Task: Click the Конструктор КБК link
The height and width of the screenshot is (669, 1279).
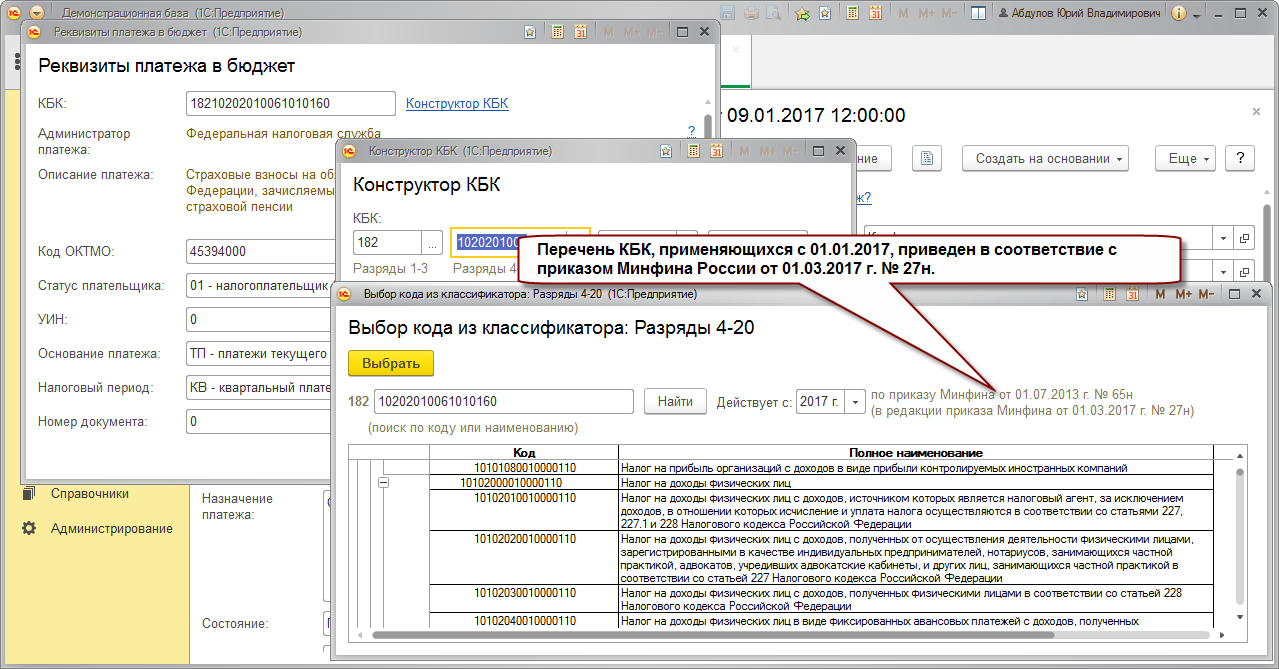Action: pos(457,103)
